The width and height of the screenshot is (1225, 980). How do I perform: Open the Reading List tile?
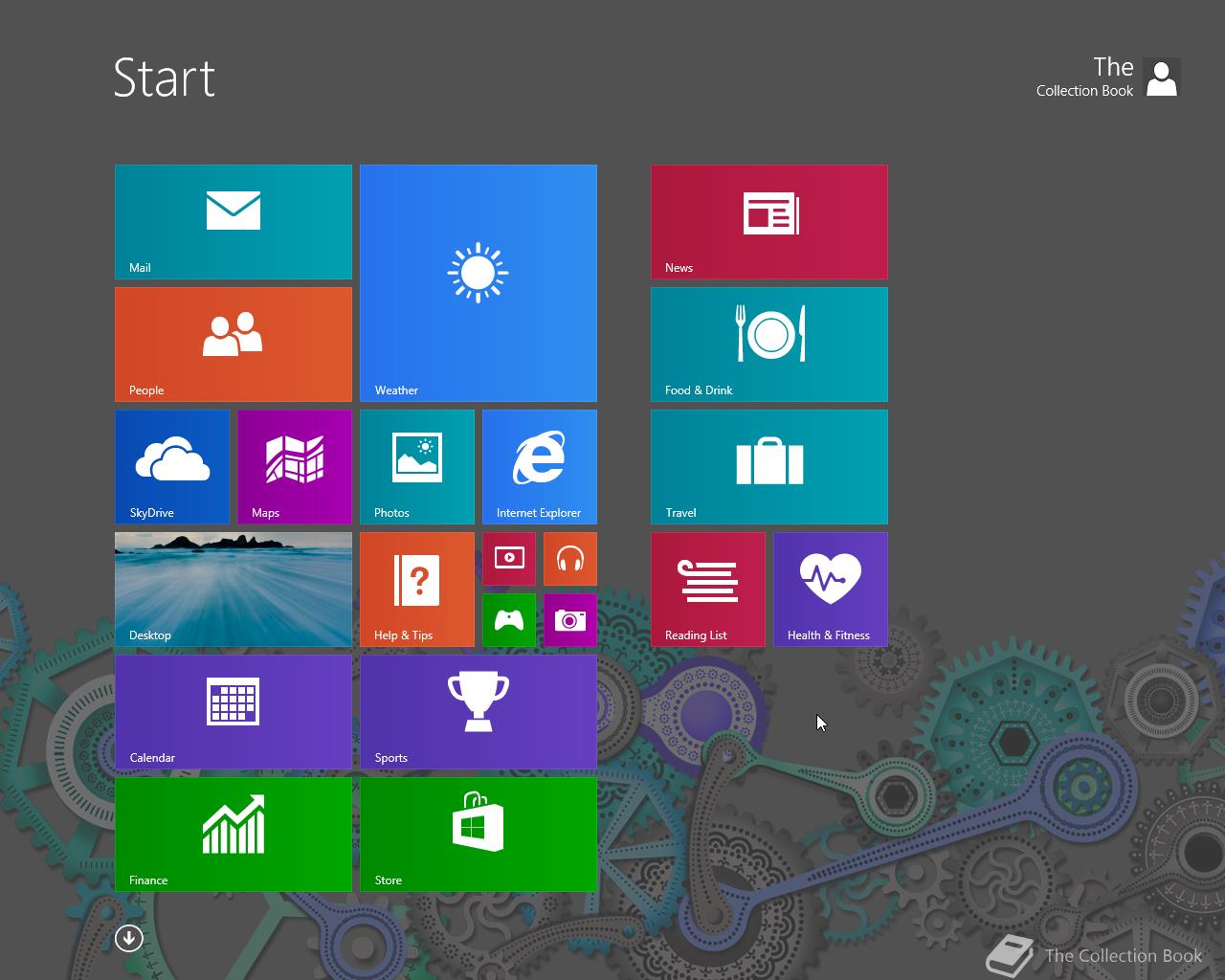pos(708,590)
